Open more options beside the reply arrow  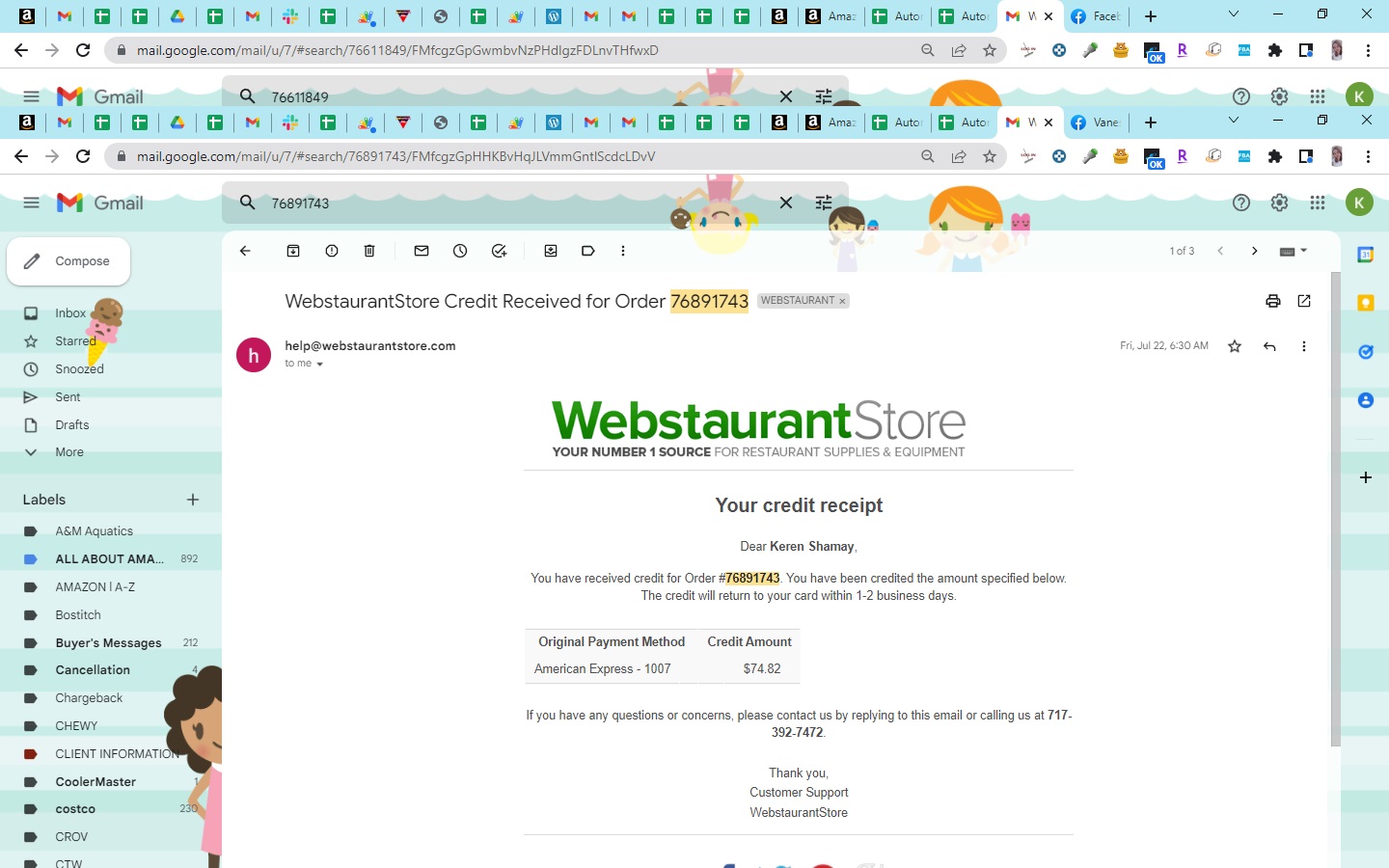point(1304,346)
